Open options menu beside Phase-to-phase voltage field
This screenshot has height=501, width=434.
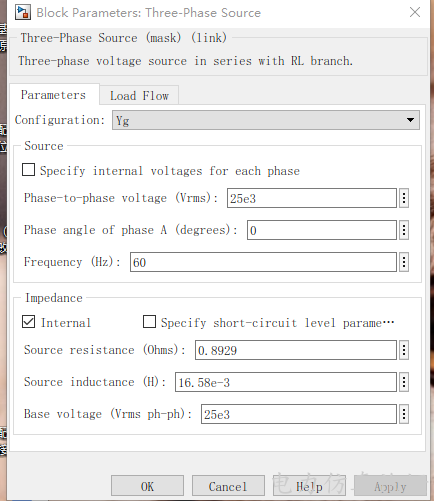[404, 198]
